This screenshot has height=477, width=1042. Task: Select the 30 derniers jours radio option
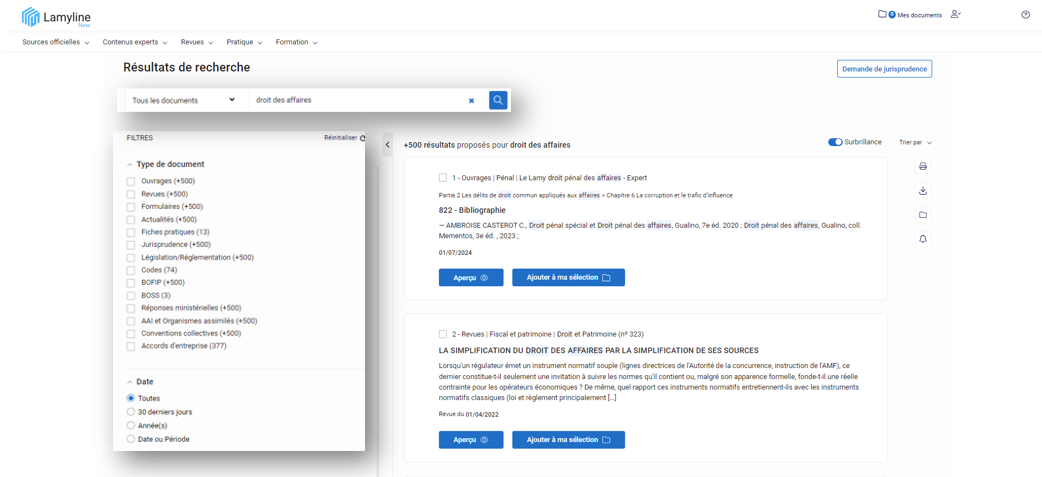131,412
